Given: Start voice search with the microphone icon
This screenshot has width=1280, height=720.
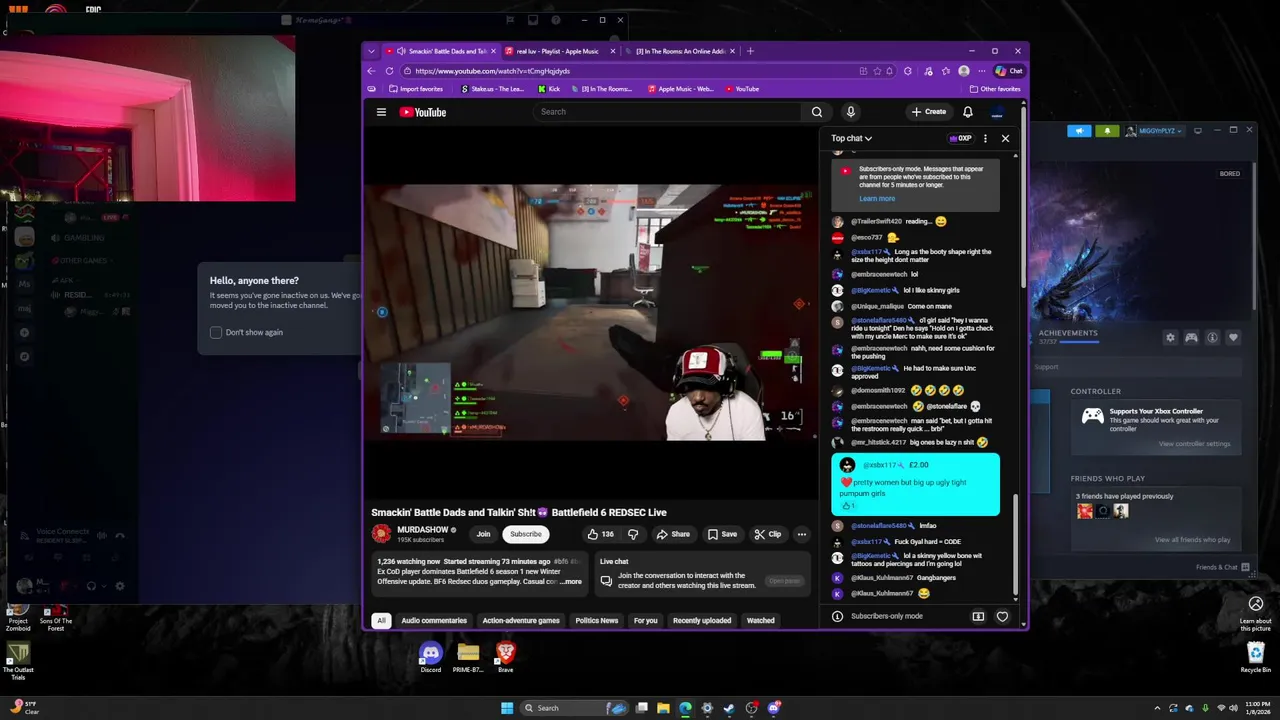Looking at the screenshot, I should [850, 112].
